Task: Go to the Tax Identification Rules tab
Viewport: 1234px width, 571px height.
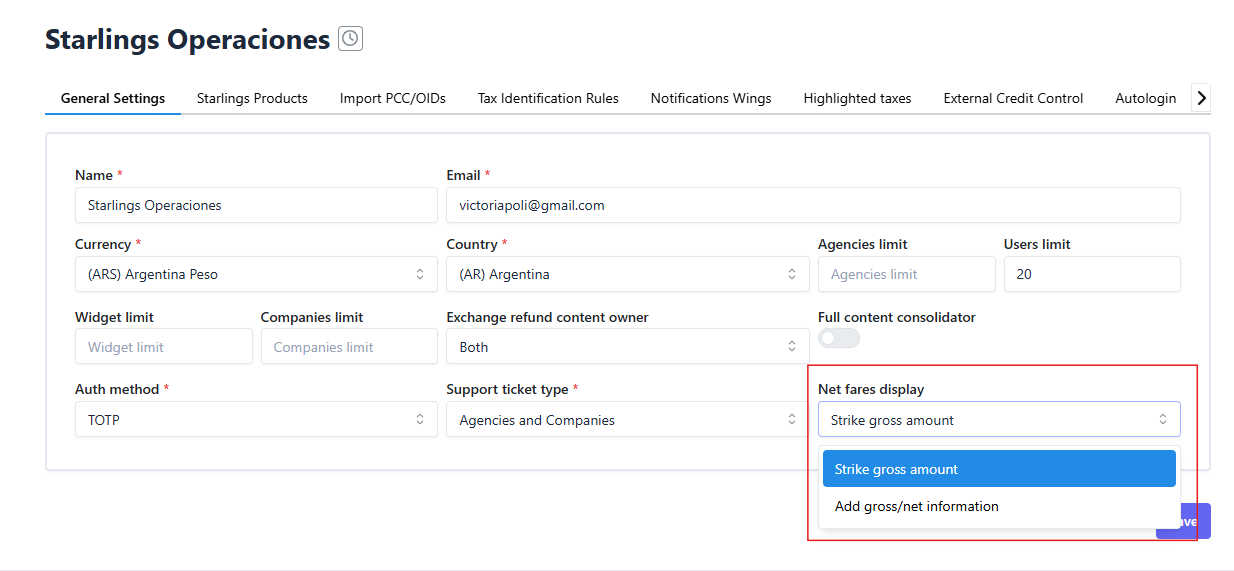Action: (548, 98)
